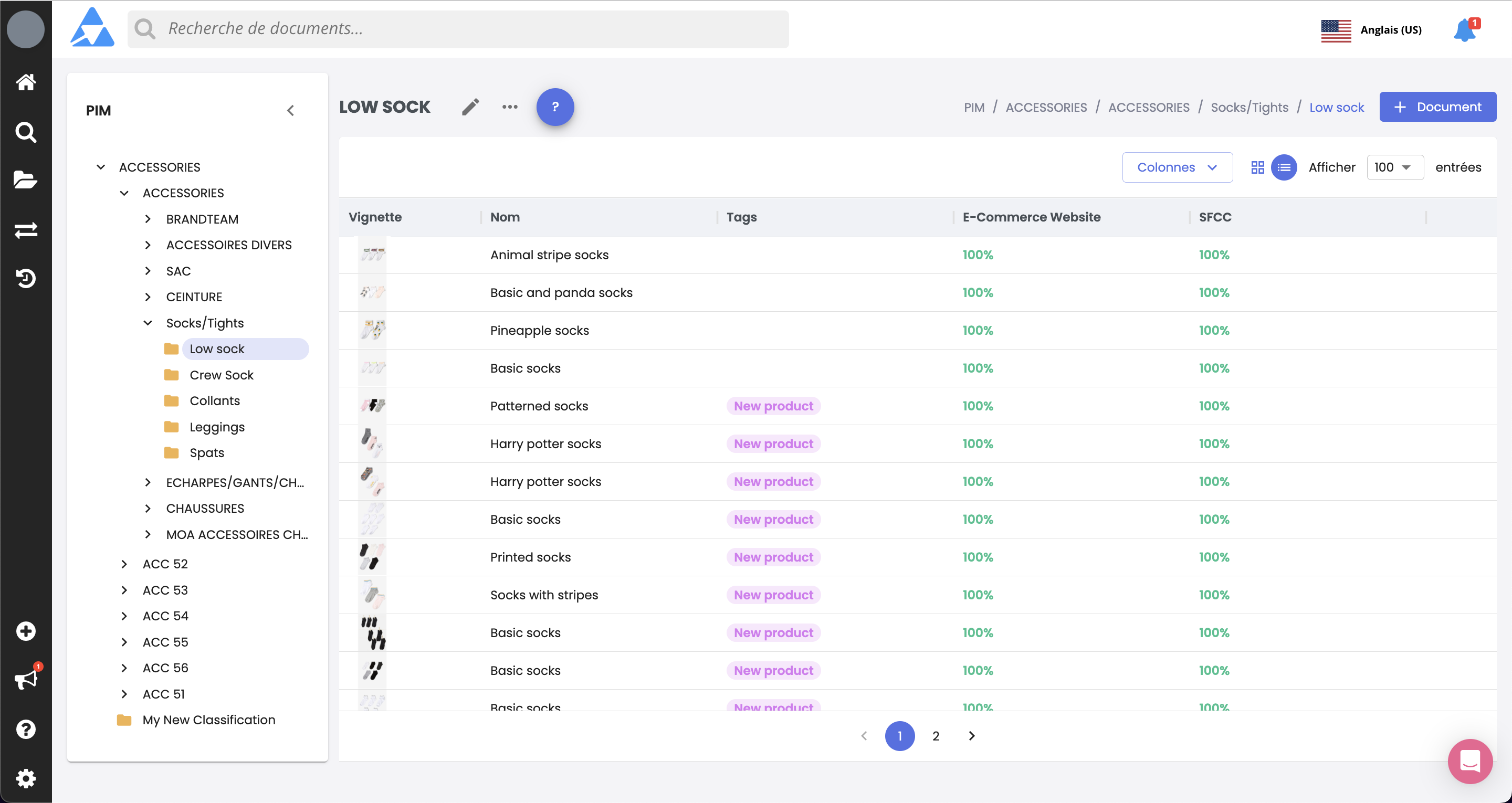Open the Colonnes dropdown
Image resolution: width=1512 pixels, height=803 pixels.
coord(1177,167)
